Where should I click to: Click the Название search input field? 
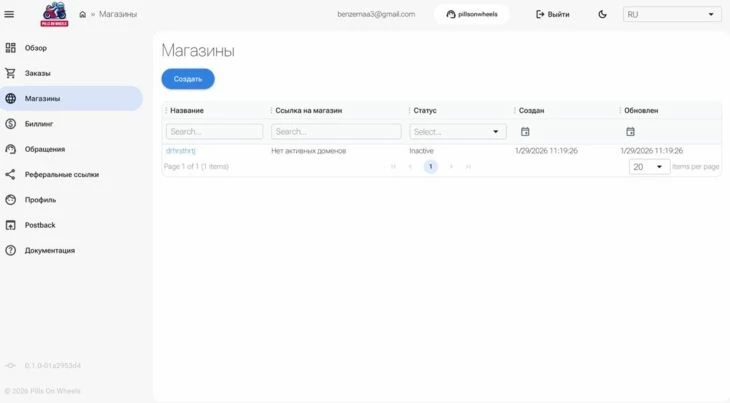coord(214,131)
